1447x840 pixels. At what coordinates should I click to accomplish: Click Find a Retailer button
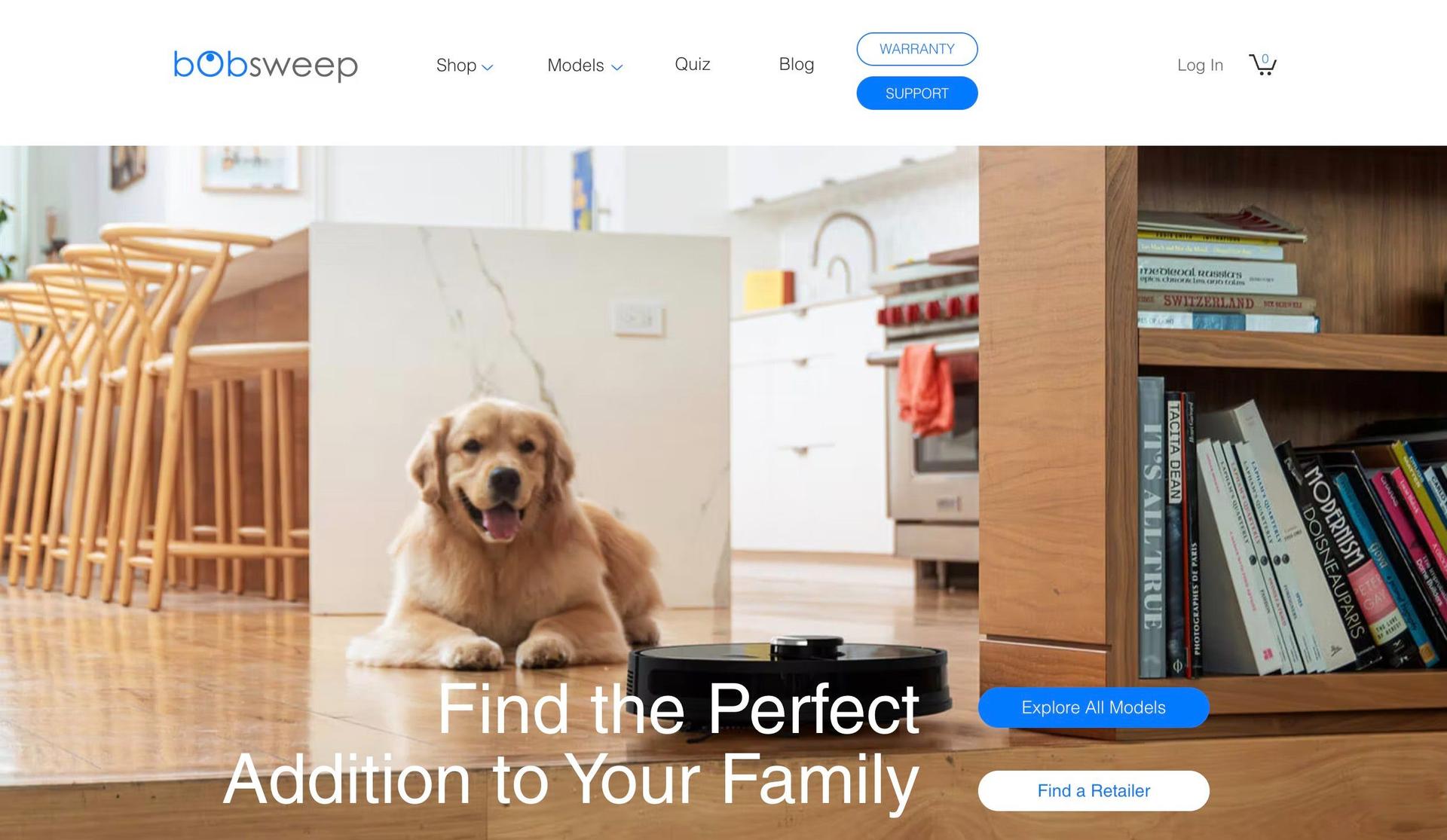click(x=1094, y=791)
